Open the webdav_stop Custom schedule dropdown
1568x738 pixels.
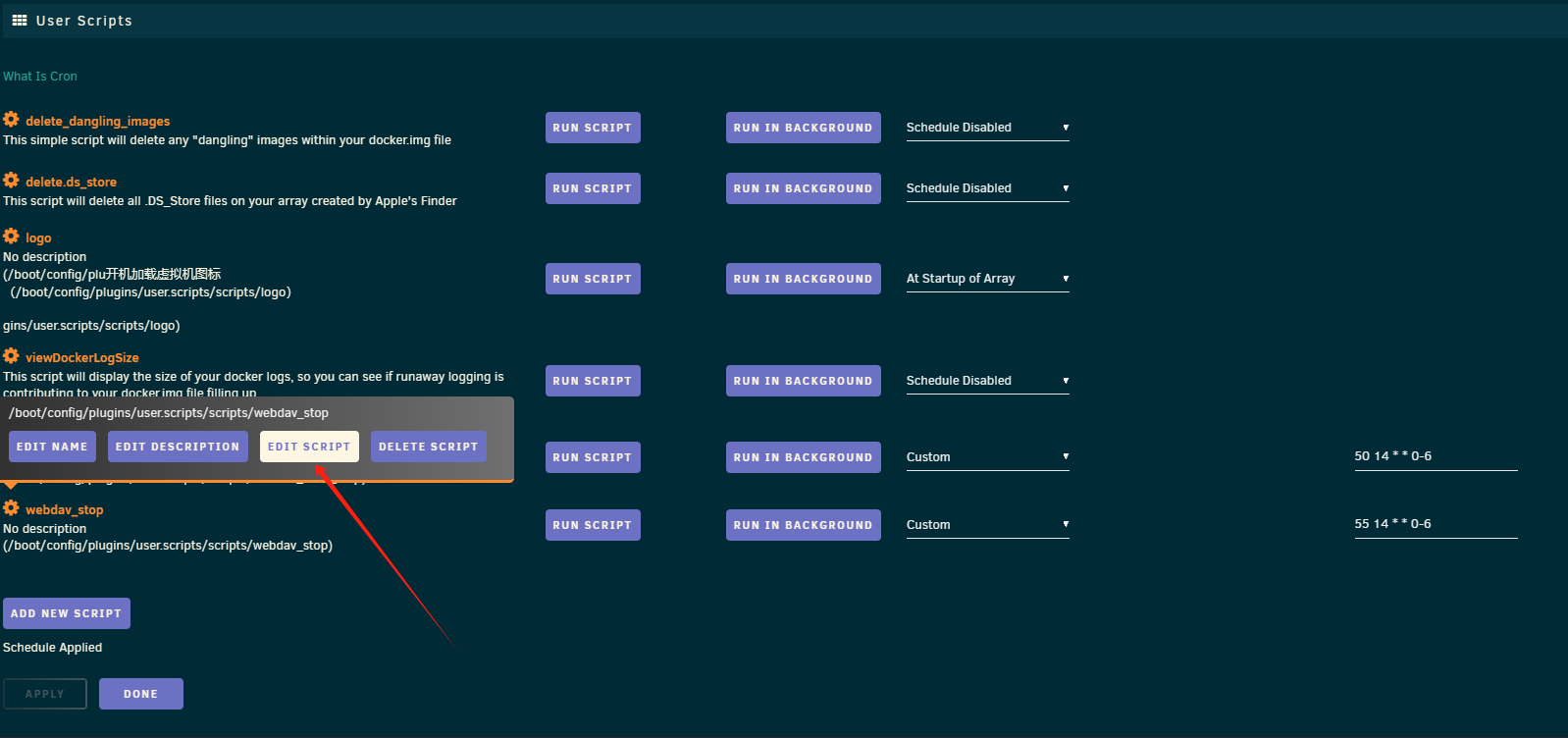click(x=986, y=525)
